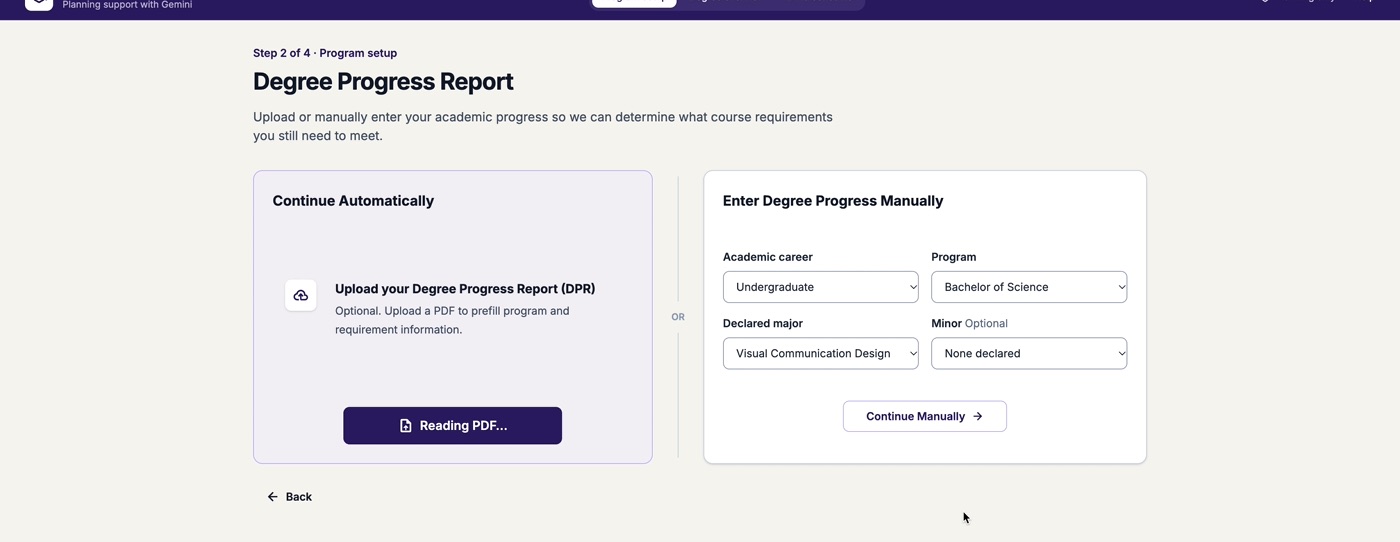Open the Minor dropdown
Screen dimensions: 1400x542
coord(1029,353)
